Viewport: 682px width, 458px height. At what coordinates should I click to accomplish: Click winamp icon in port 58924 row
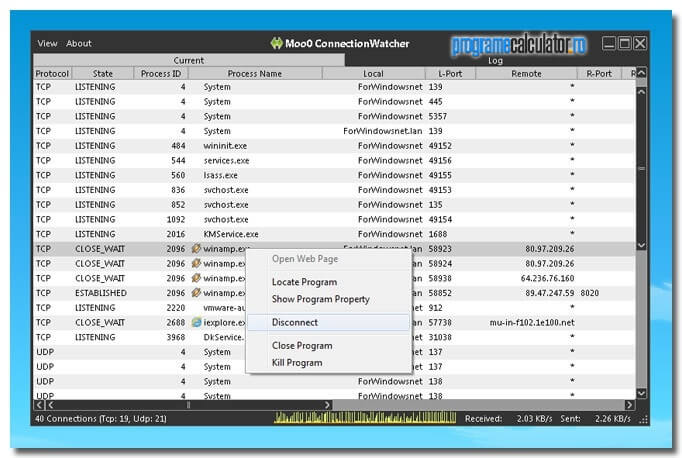click(x=196, y=263)
